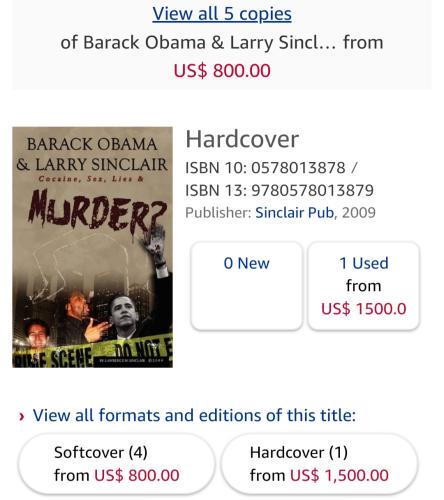Open View all formats and editions link

tap(194, 415)
